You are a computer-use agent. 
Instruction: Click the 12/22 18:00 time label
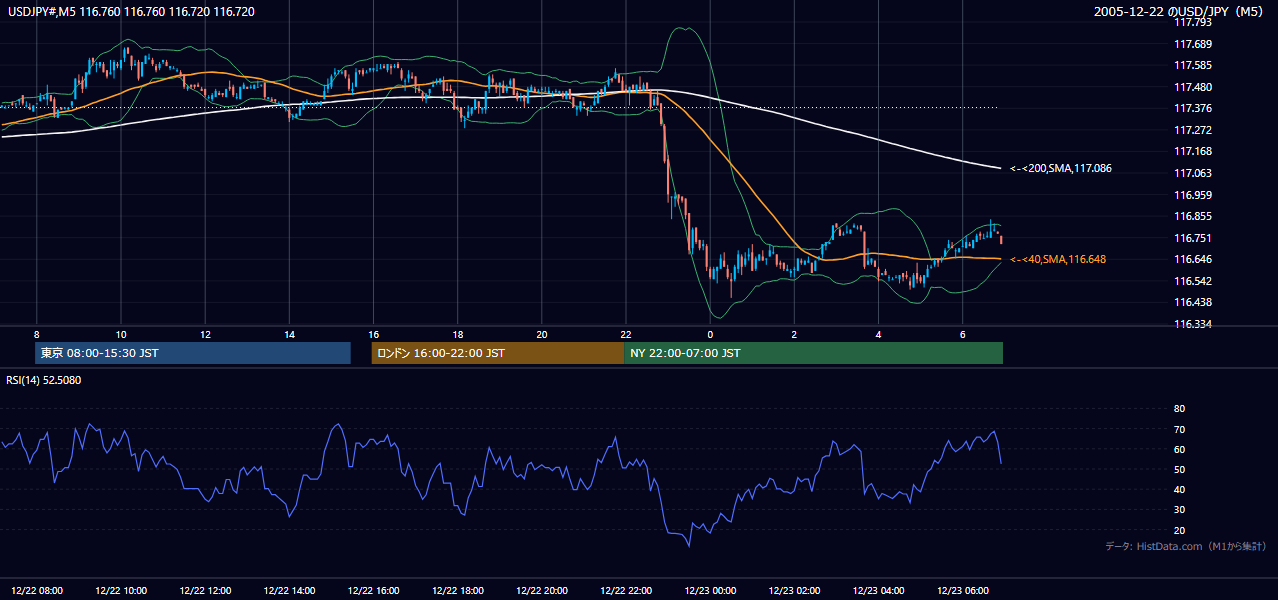coord(458,590)
